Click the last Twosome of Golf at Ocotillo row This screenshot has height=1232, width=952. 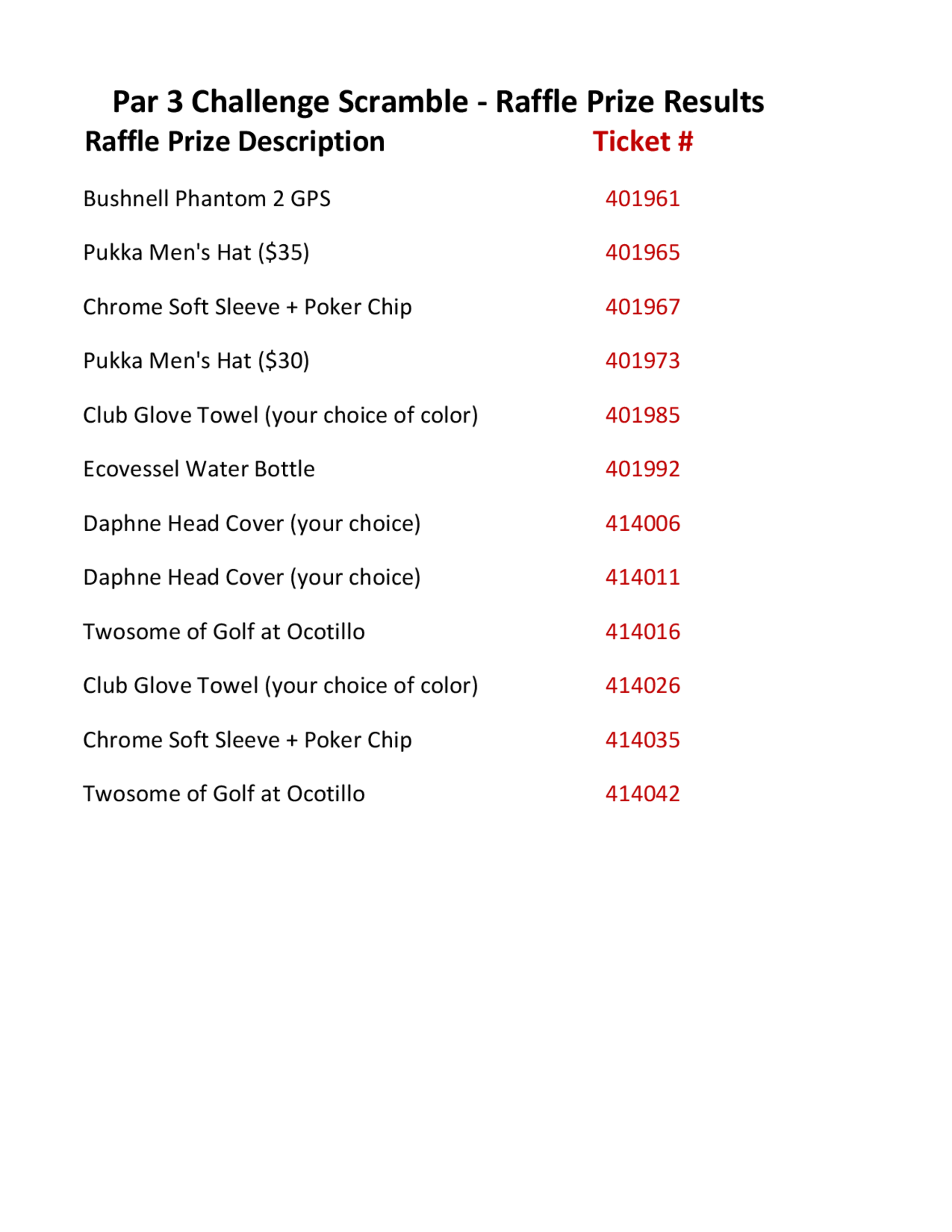pos(224,794)
